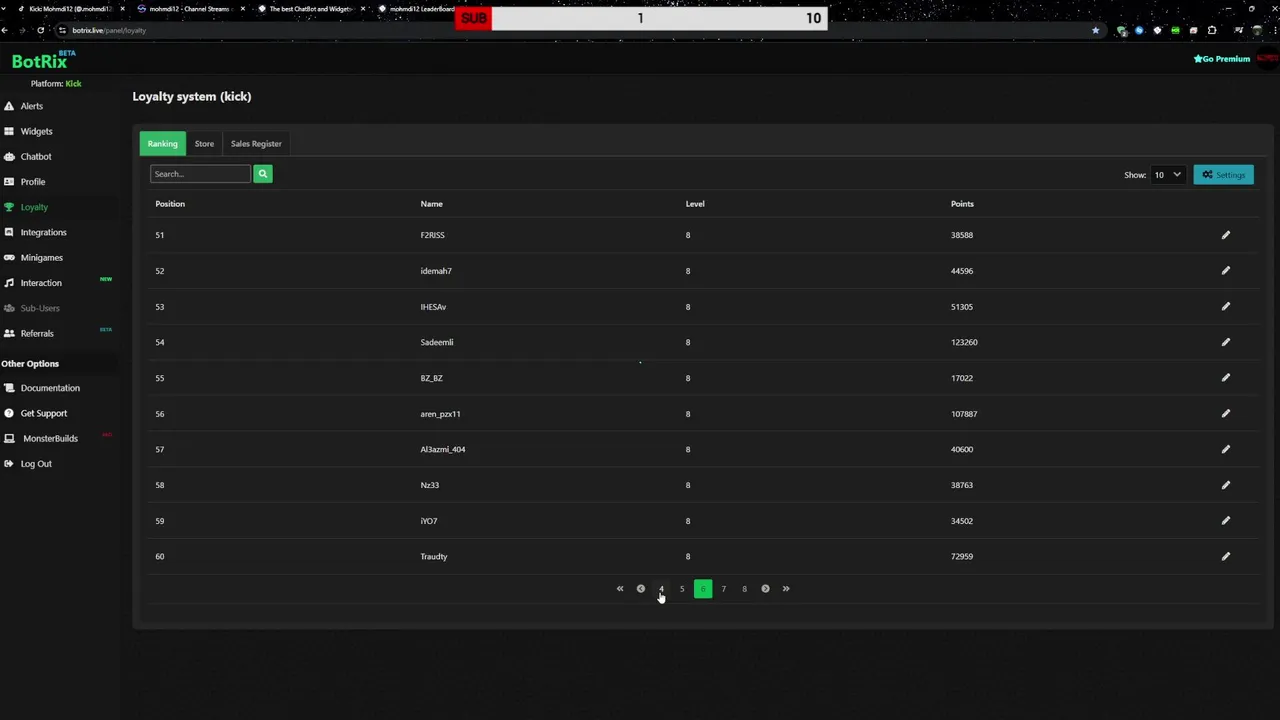Click the name Traudty in the table
The width and height of the screenshot is (1280, 720).
click(x=434, y=556)
